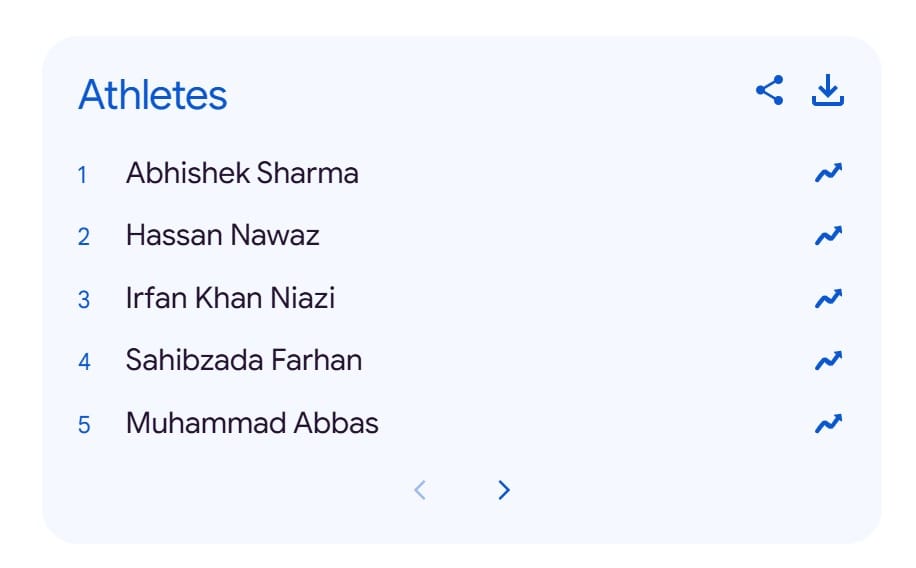Click trending icon beside Sahibzada Farhan

pos(828,360)
